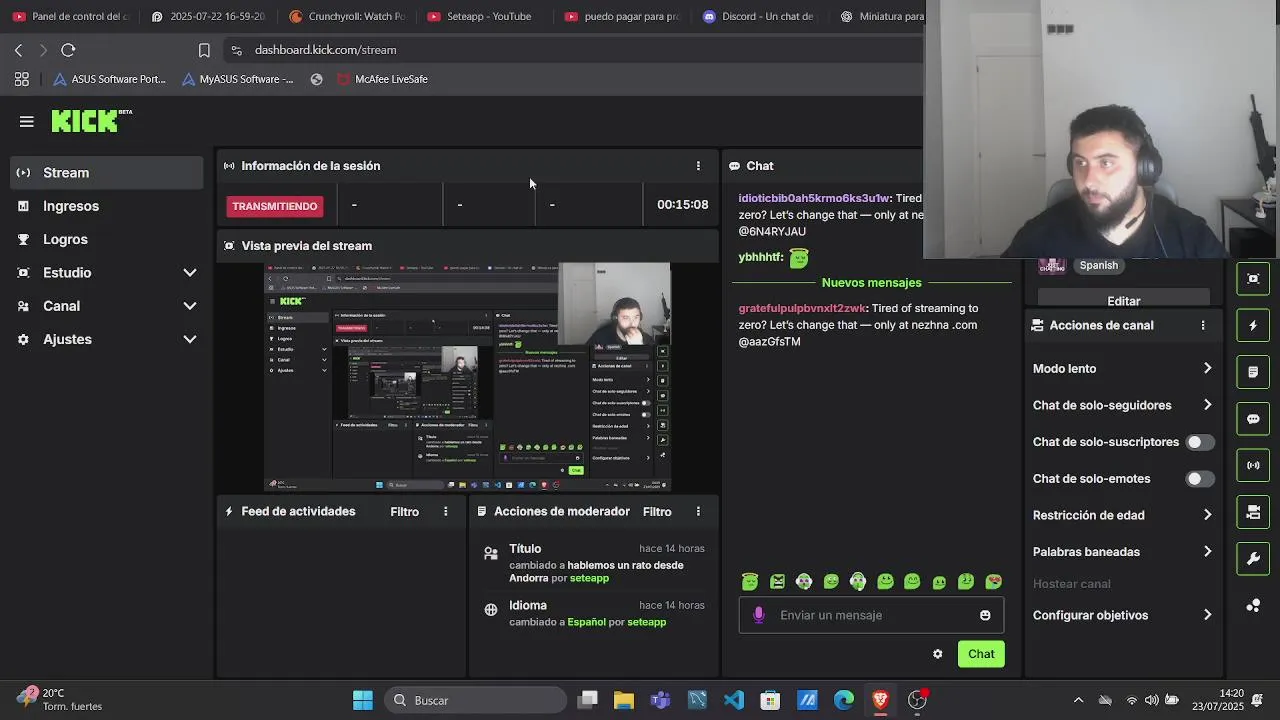Click the Windows taskbar Buscar search box
Screen dimensions: 1280x720
(476, 700)
